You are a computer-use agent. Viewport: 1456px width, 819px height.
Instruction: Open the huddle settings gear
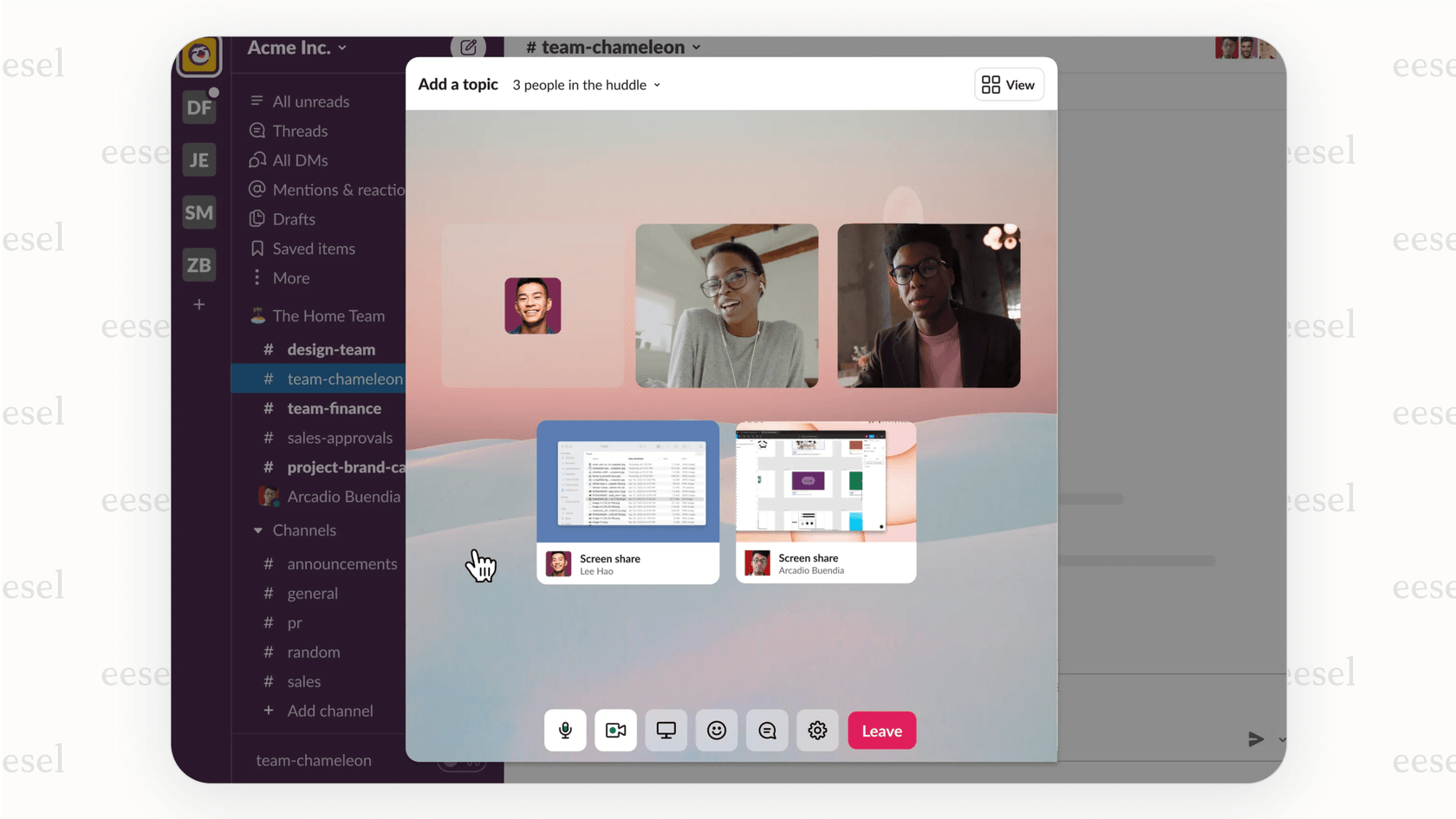pyautogui.click(x=817, y=730)
